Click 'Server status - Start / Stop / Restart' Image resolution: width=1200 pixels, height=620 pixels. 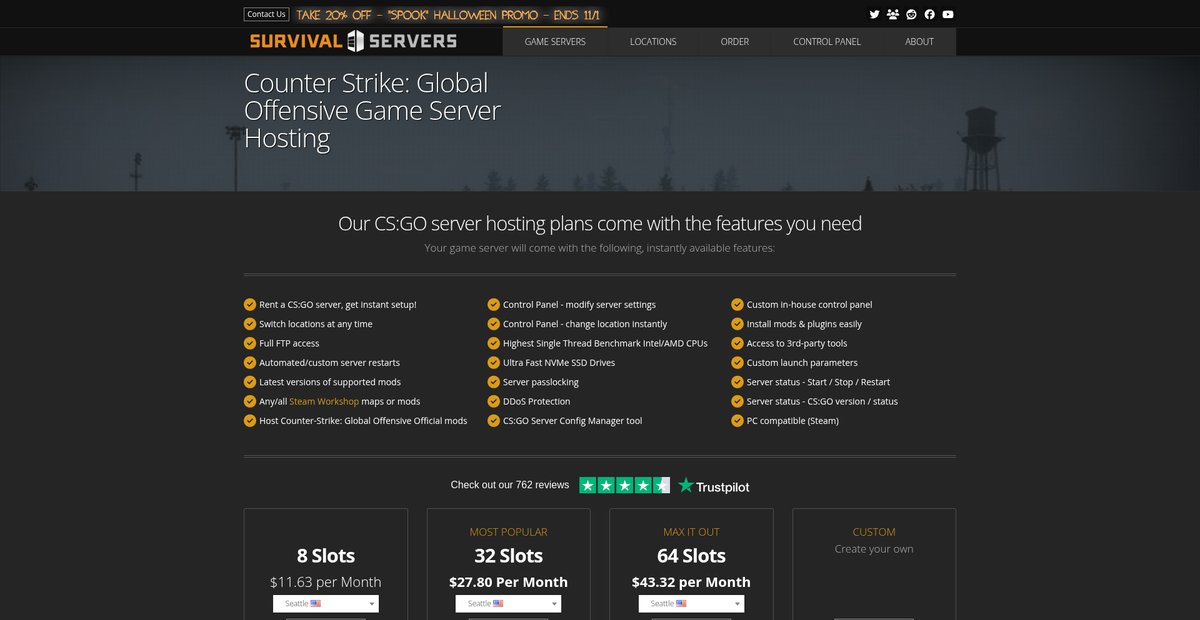(x=818, y=382)
